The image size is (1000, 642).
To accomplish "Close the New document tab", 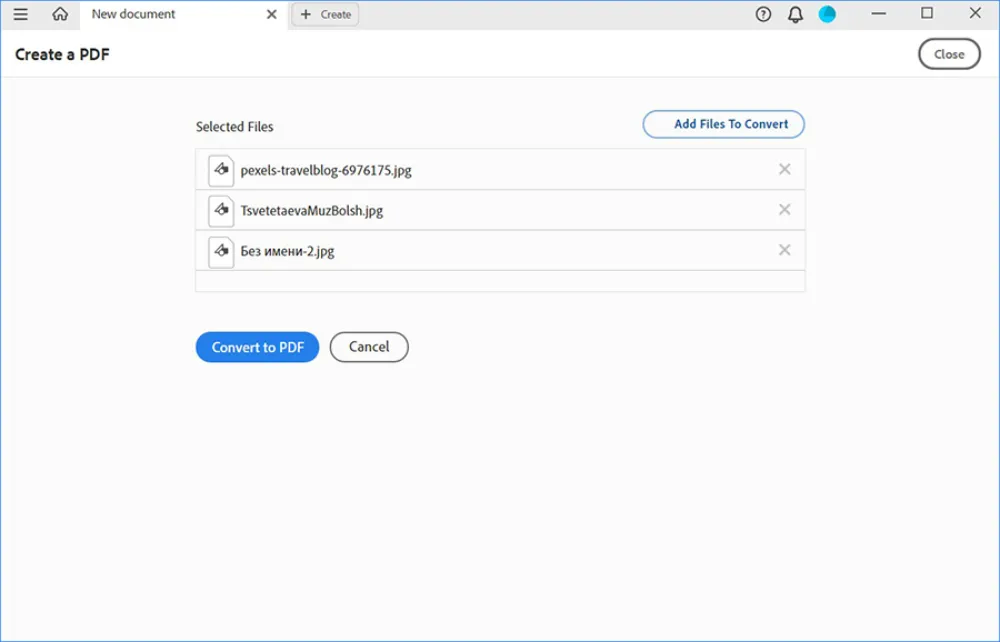I will [x=271, y=14].
